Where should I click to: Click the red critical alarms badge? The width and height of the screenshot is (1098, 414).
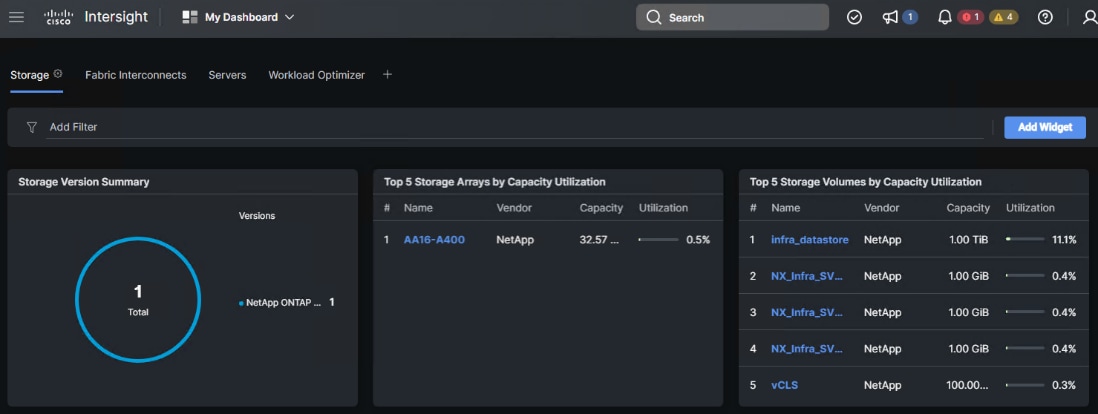coord(971,17)
